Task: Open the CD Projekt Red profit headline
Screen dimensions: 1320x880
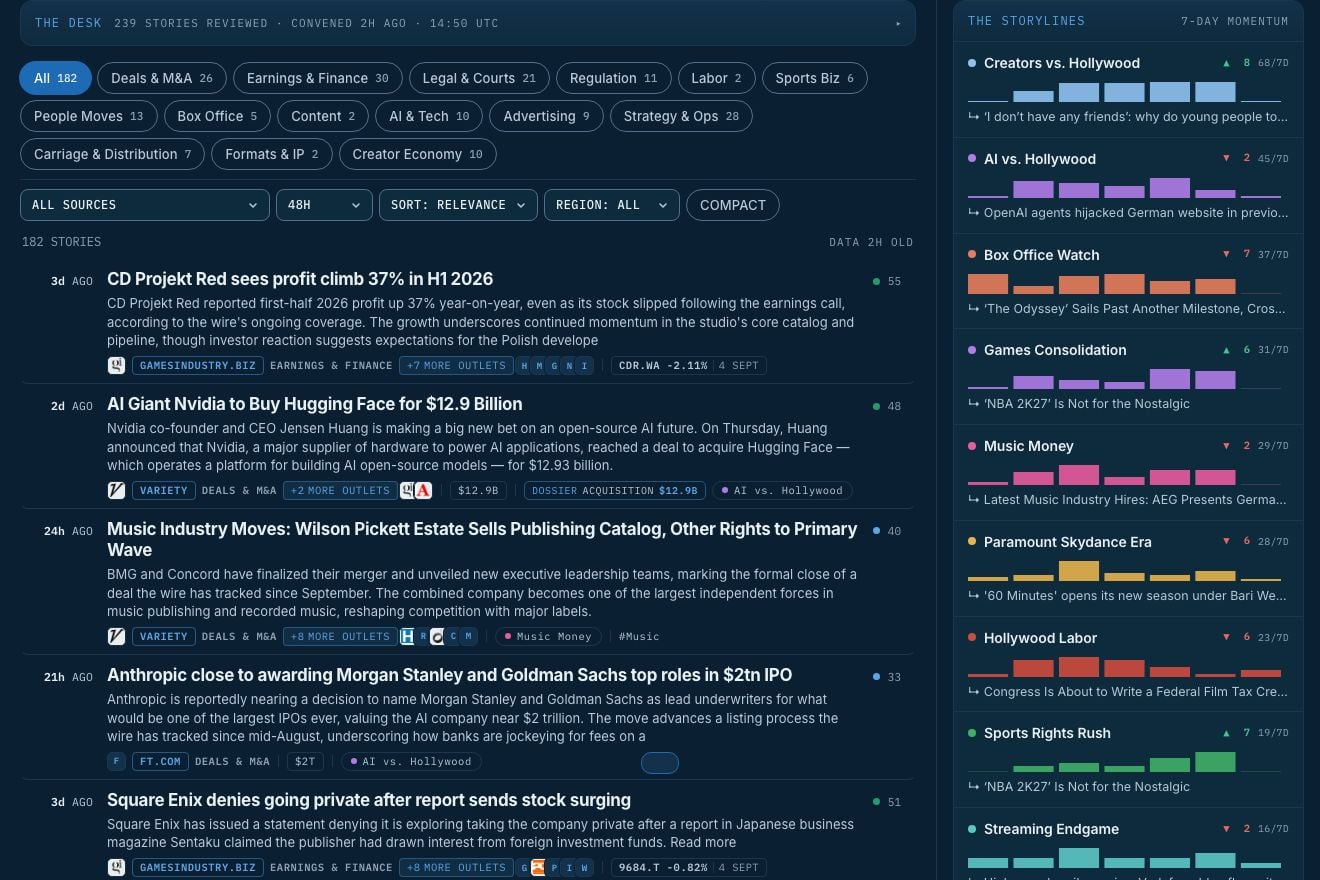Action: coord(300,279)
